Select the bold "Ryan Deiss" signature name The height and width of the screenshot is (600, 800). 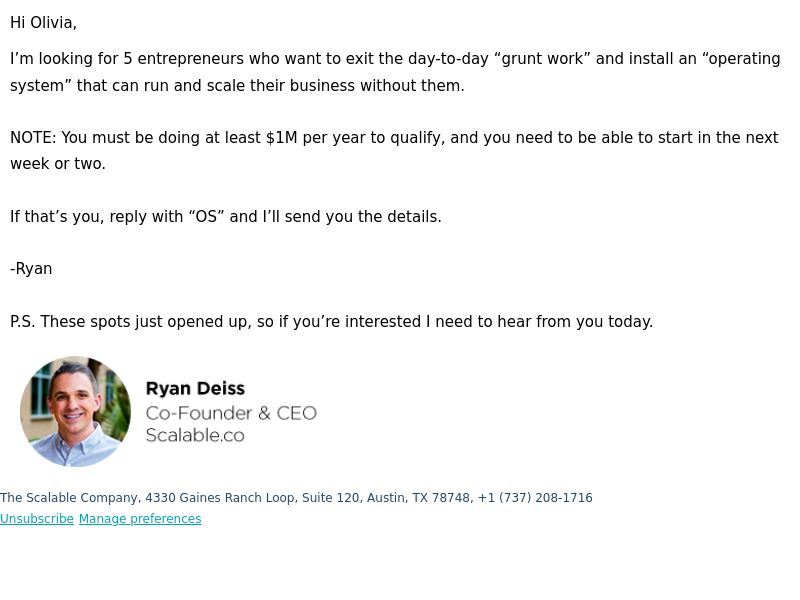(195, 388)
